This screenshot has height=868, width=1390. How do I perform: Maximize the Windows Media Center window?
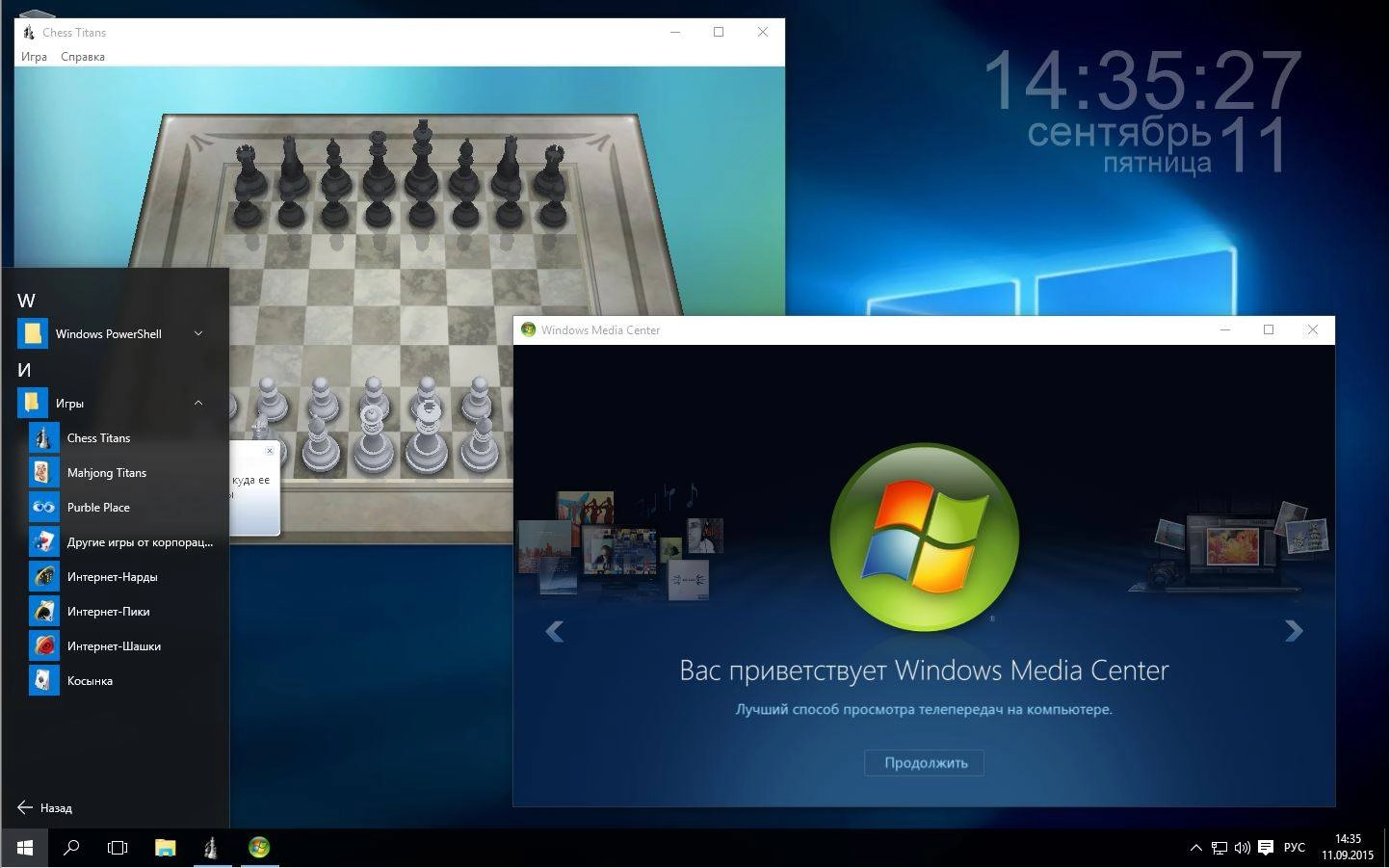pyautogui.click(x=1269, y=329)
